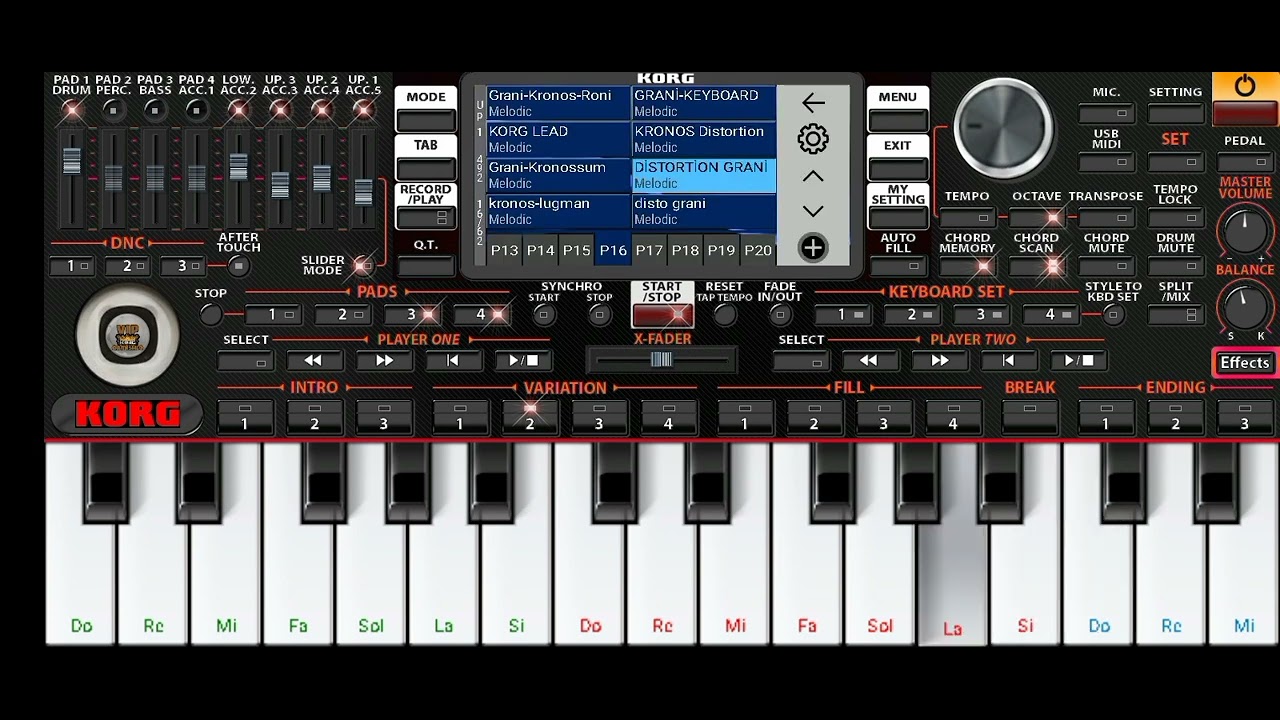Open the Effects panel

click(1245, 363)
